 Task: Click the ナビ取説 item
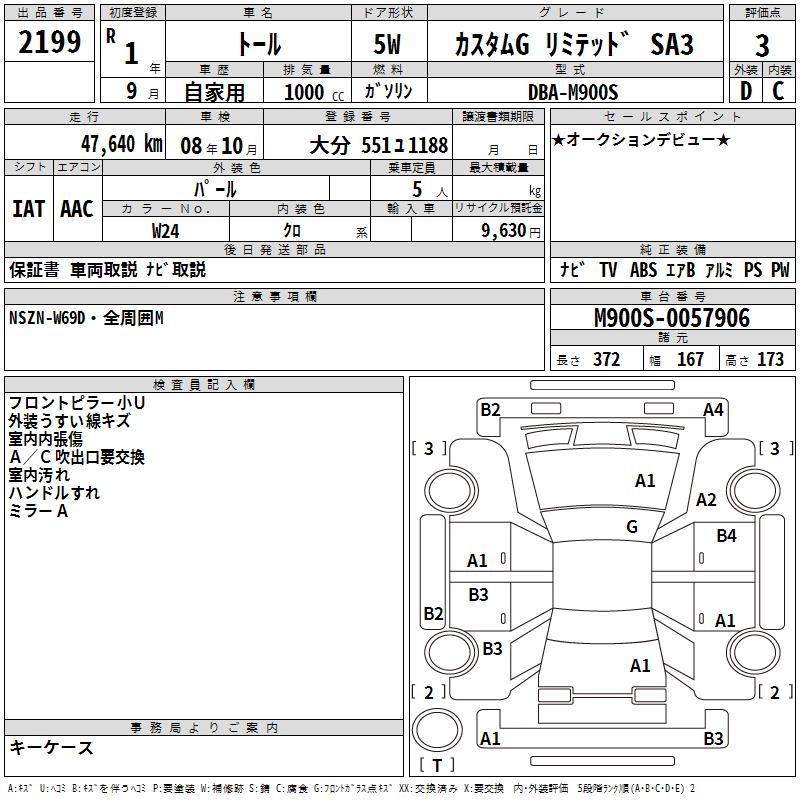pyautogui.click(x=176, y=270)
